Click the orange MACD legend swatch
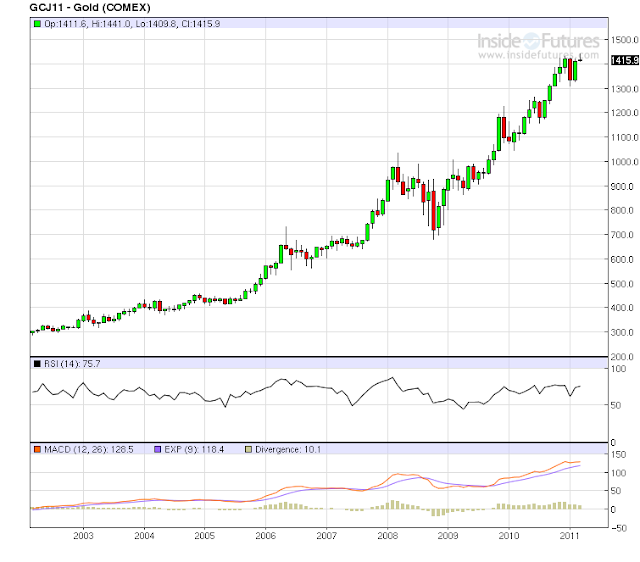The height and width of the screenshot is (562, 640). click(x=37, y=449)
